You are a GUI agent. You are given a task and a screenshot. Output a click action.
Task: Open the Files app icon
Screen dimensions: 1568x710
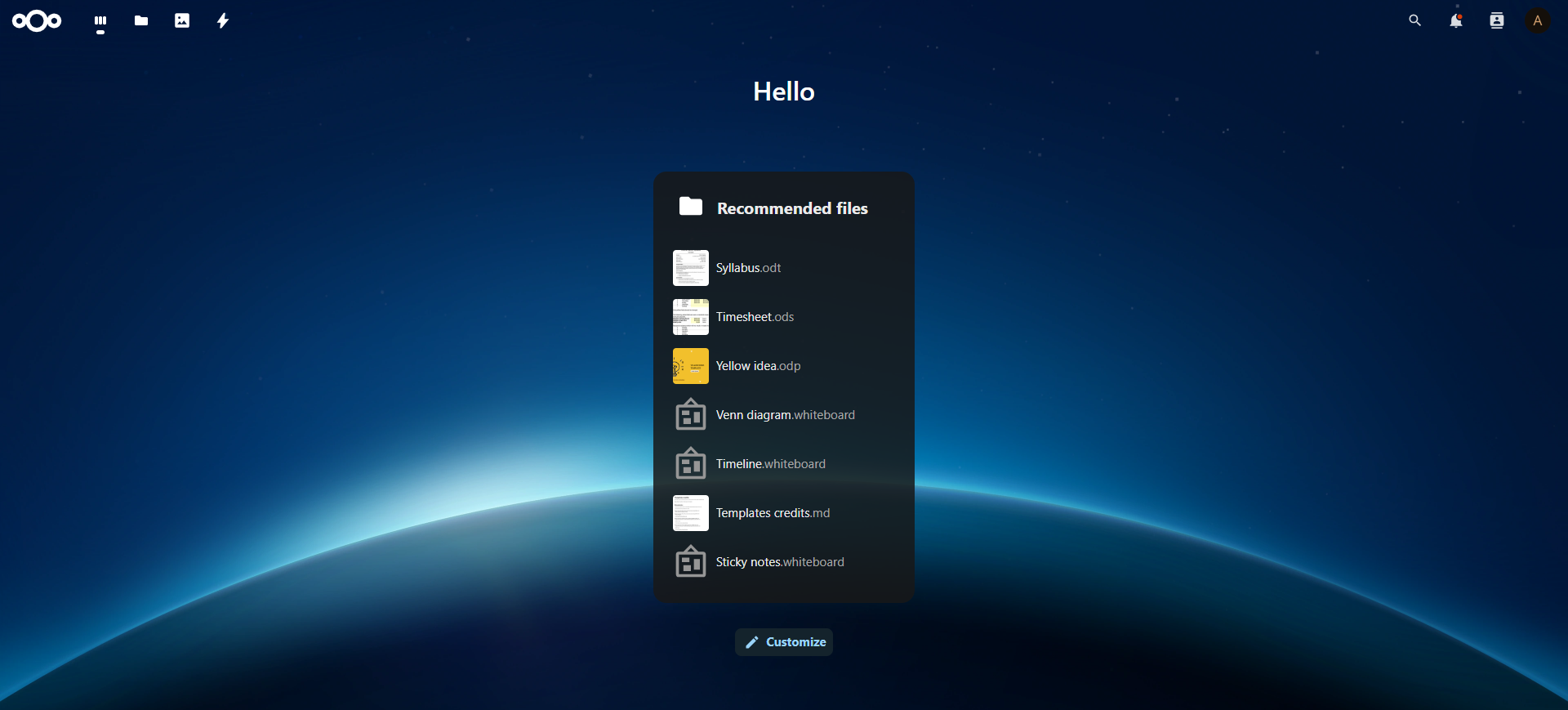coord(141,21)
